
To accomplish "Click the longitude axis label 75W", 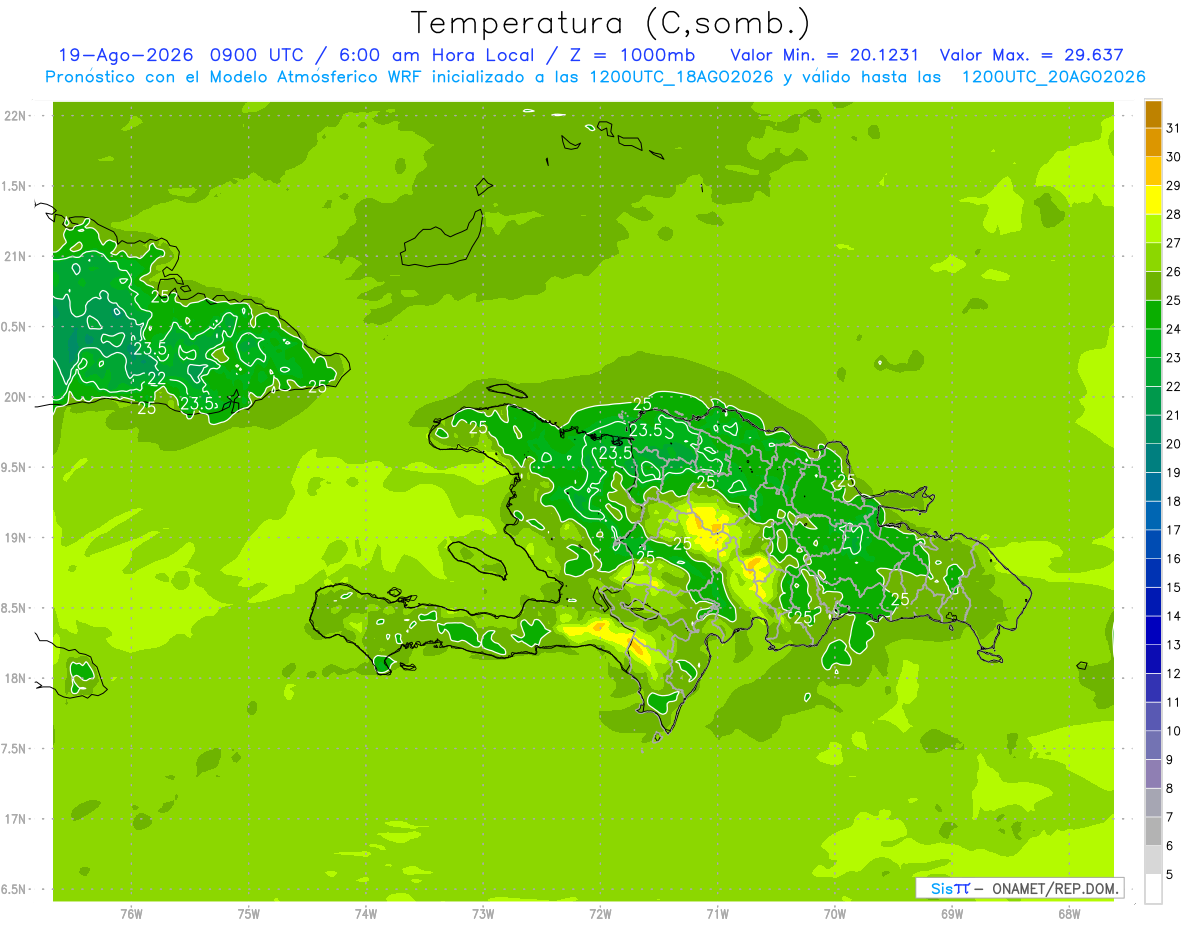I will 249,913.
